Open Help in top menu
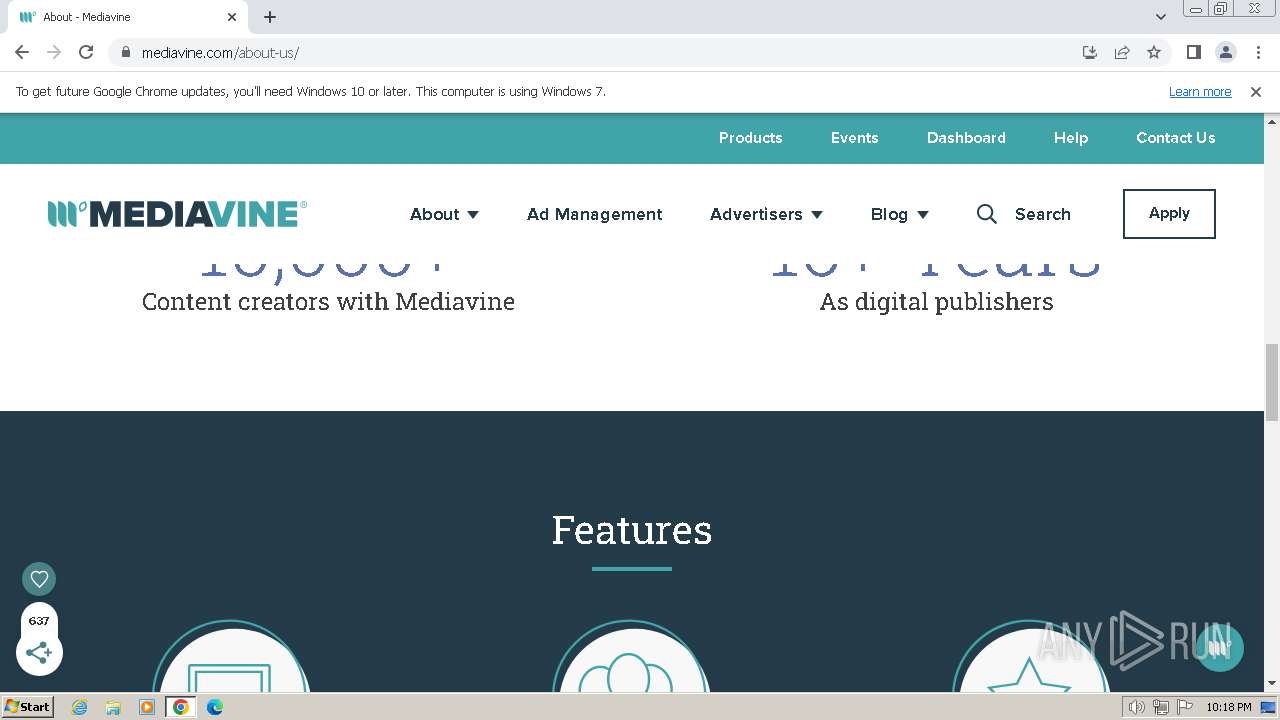1280x720 pixels. pos(1070,138)
